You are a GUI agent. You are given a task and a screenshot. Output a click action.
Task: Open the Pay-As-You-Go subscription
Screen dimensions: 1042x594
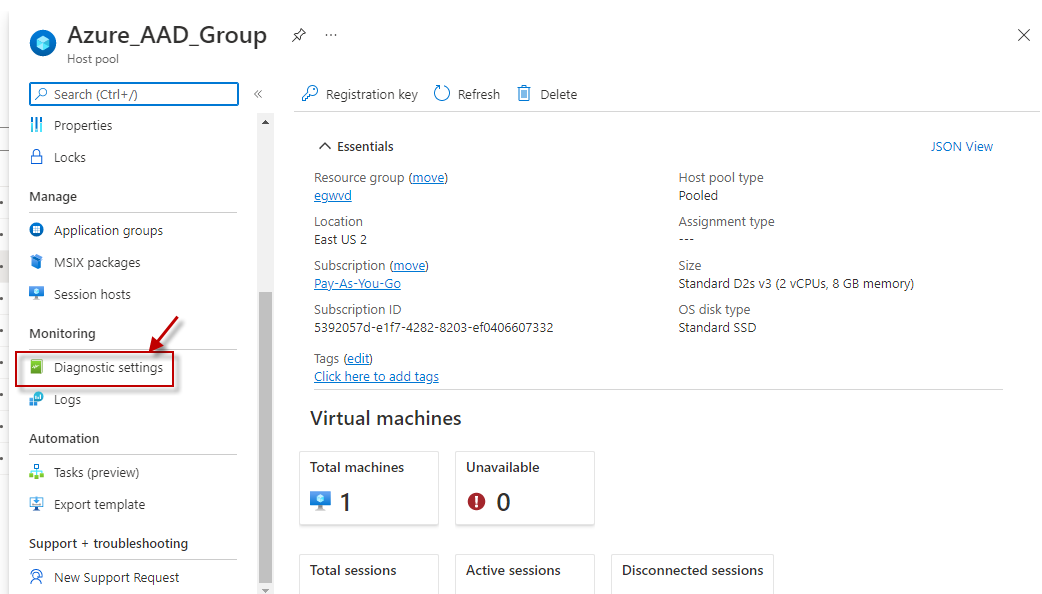(x=358, y=283)
